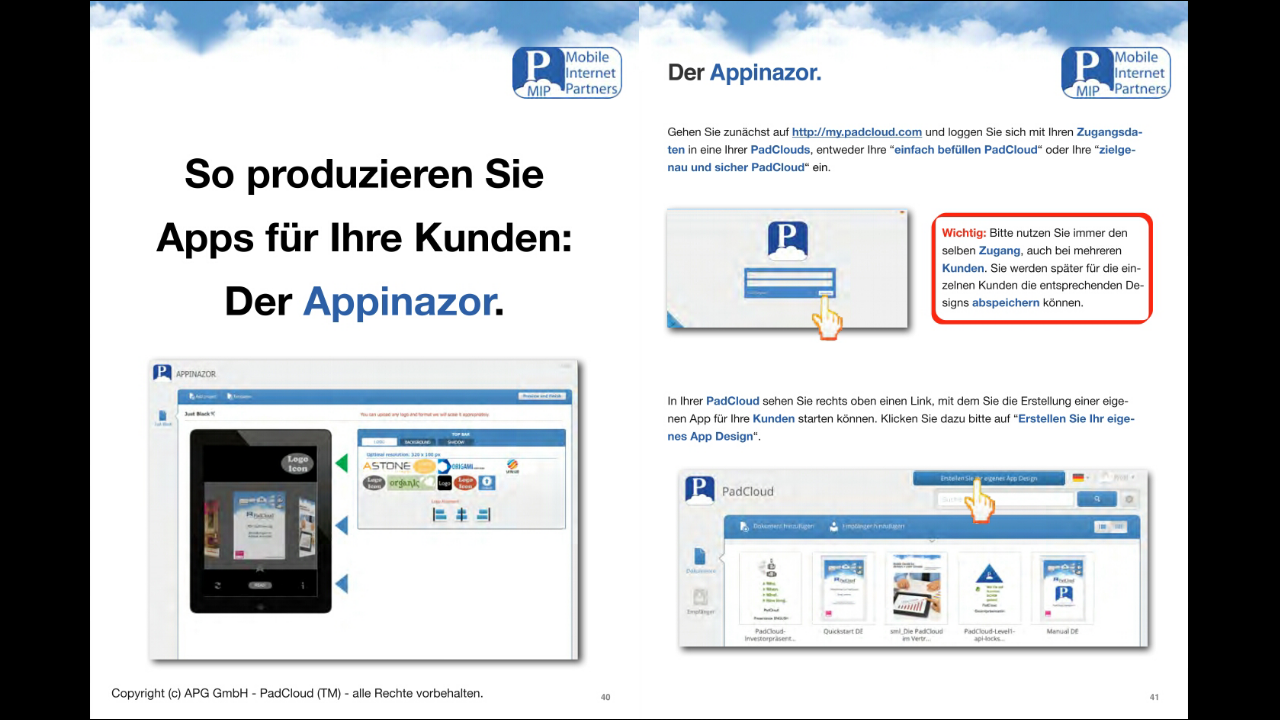Choose the ASTONE sample logo
This screenshot has width=1280, height=720.
tap(386, 466)
